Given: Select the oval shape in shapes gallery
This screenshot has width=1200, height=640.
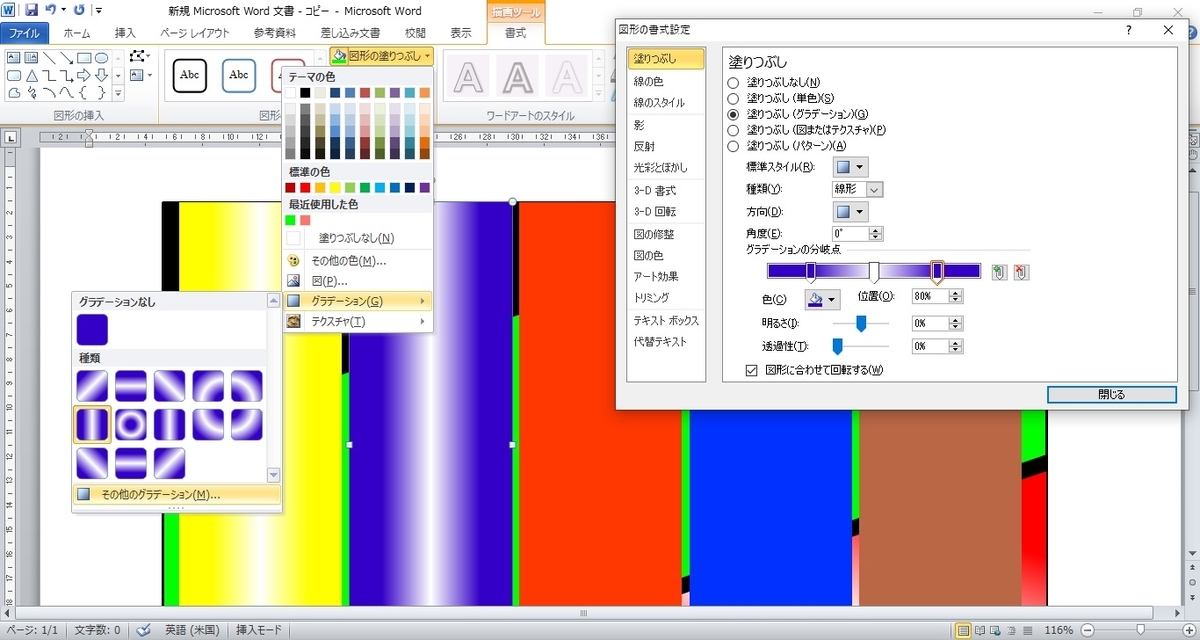Looking at the screenshot, I should 103,58.
